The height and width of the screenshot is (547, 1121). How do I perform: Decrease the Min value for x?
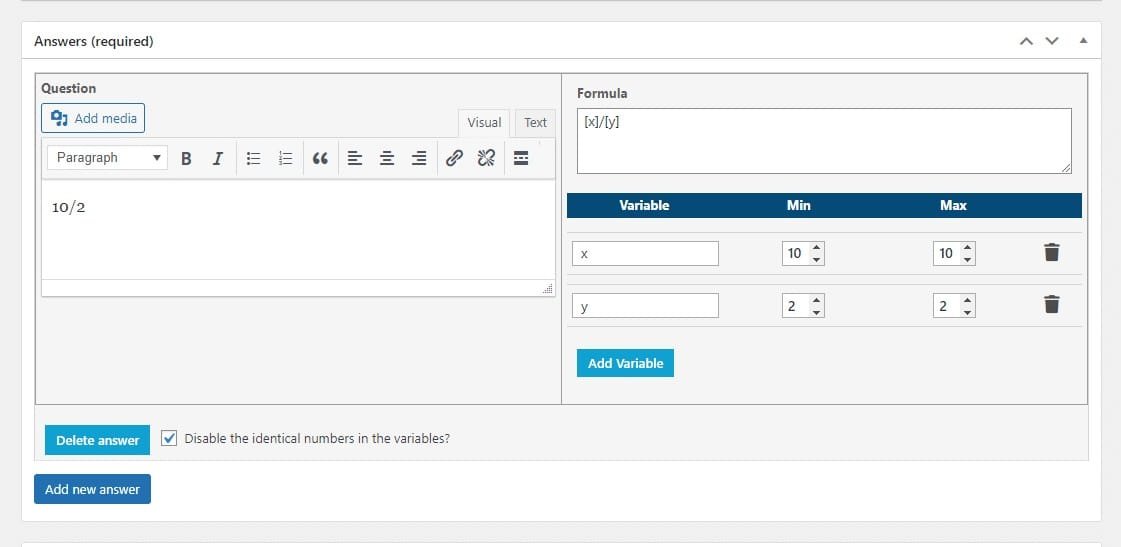(816, 259)
